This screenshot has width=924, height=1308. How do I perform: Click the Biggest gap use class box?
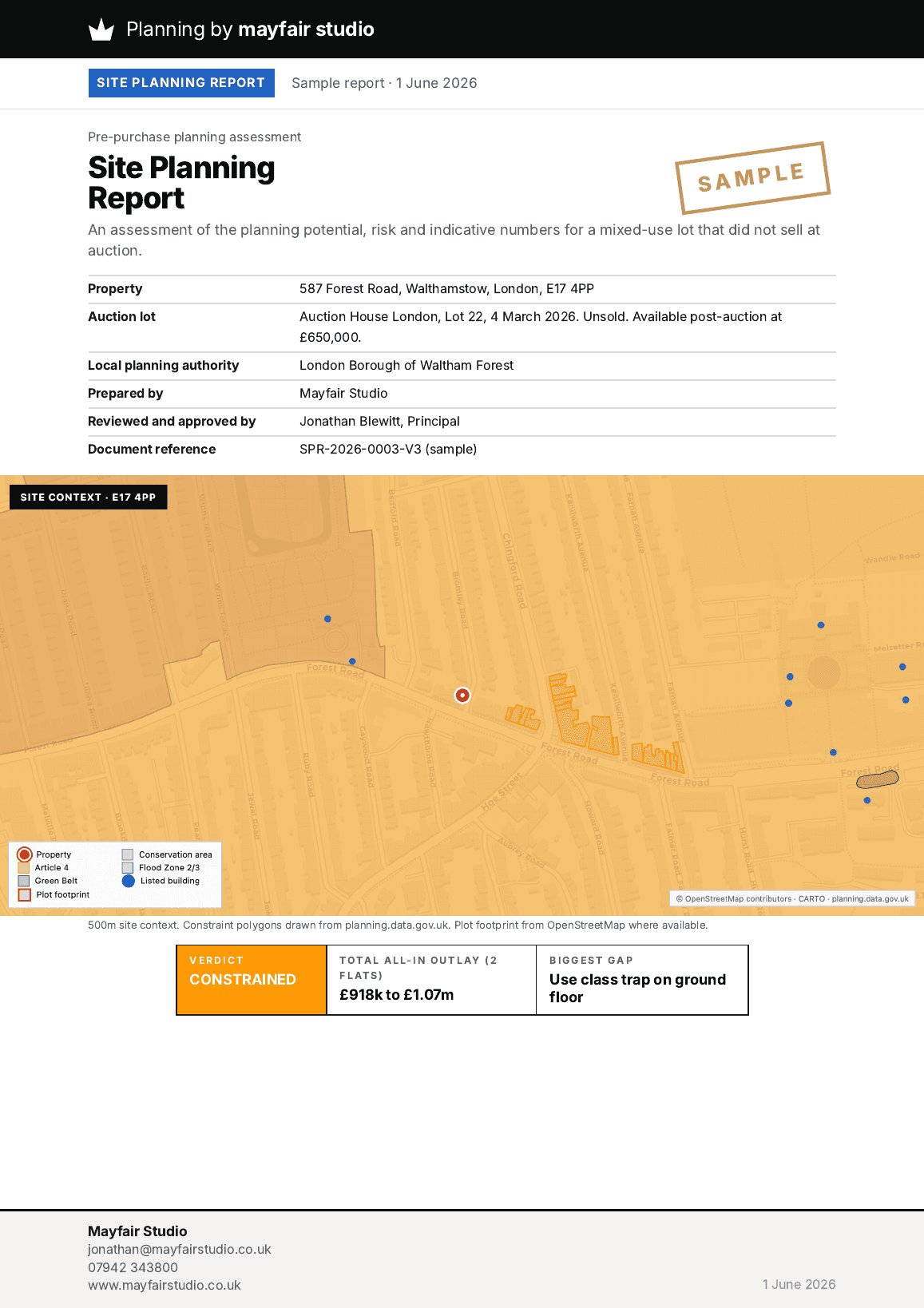[x=642, y=980]
